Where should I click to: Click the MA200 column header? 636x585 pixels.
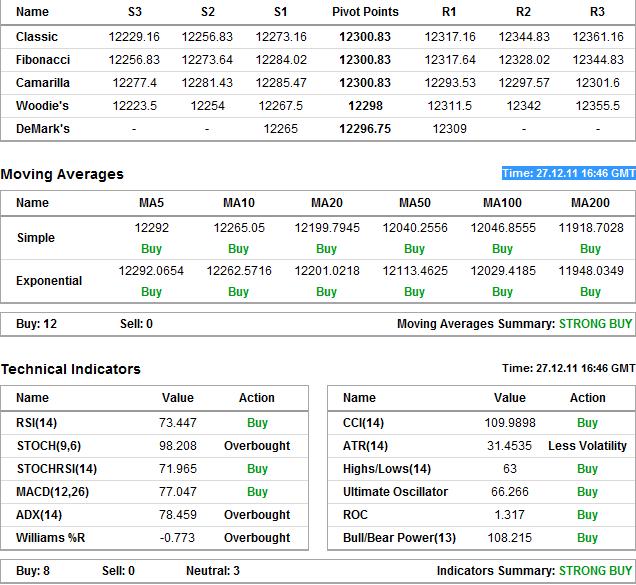590,203
